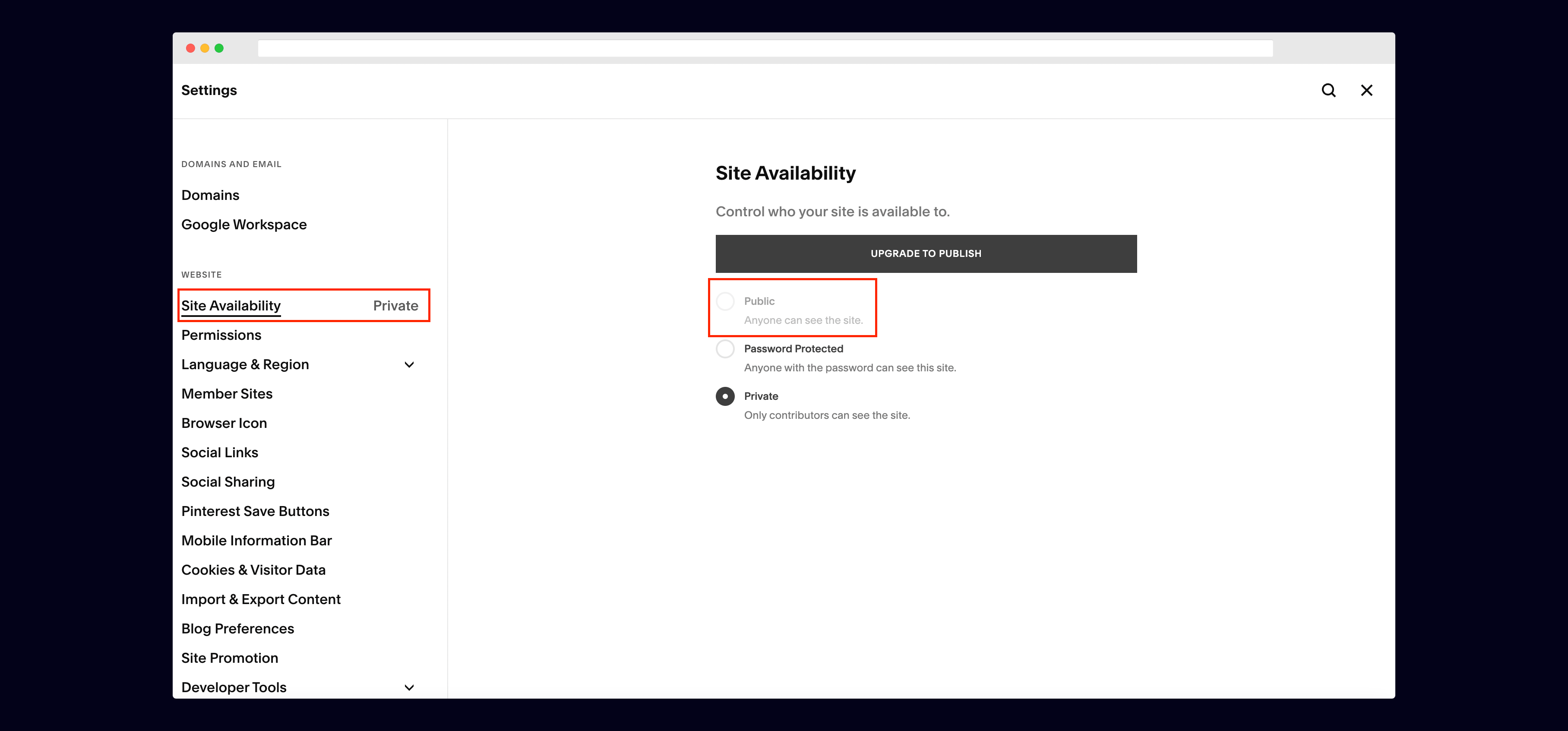Open Social Links settings
This screenshot has height=731, width=1568.
(220, 452)
